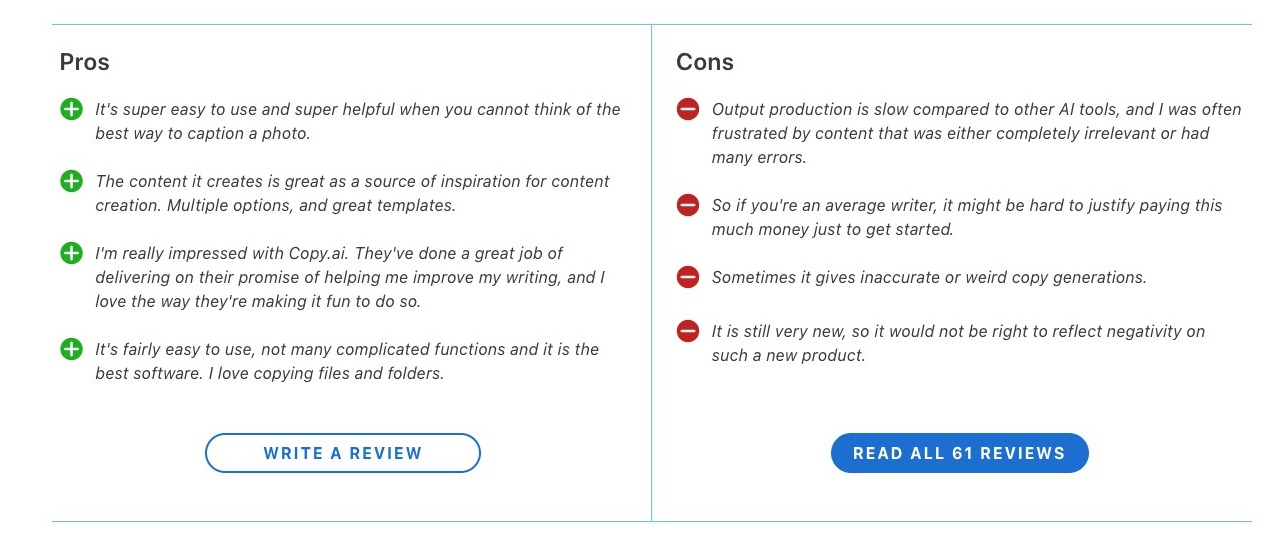Click the Cons heading
Viewport: 1287px width, 558px height.
tap(705, 62)
